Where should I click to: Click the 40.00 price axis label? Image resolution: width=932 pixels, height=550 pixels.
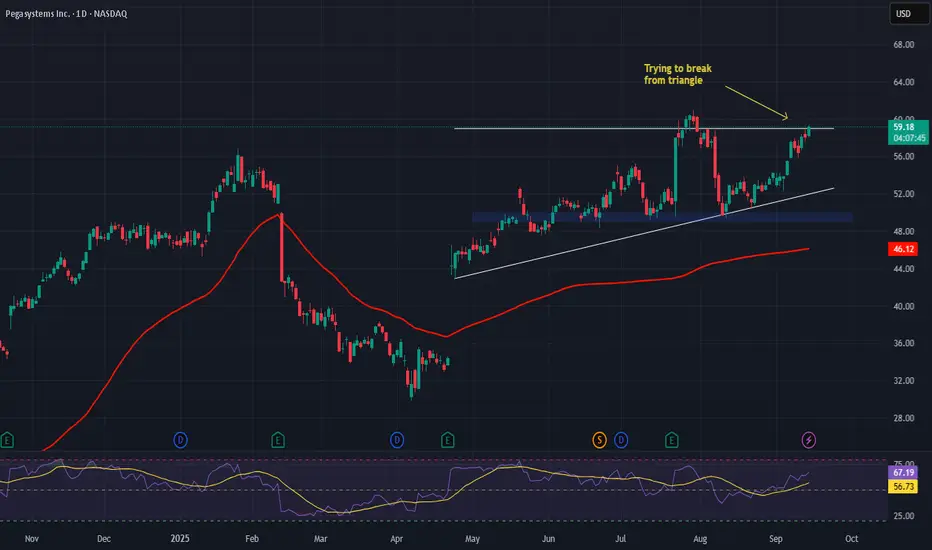(x=903, y=306)
